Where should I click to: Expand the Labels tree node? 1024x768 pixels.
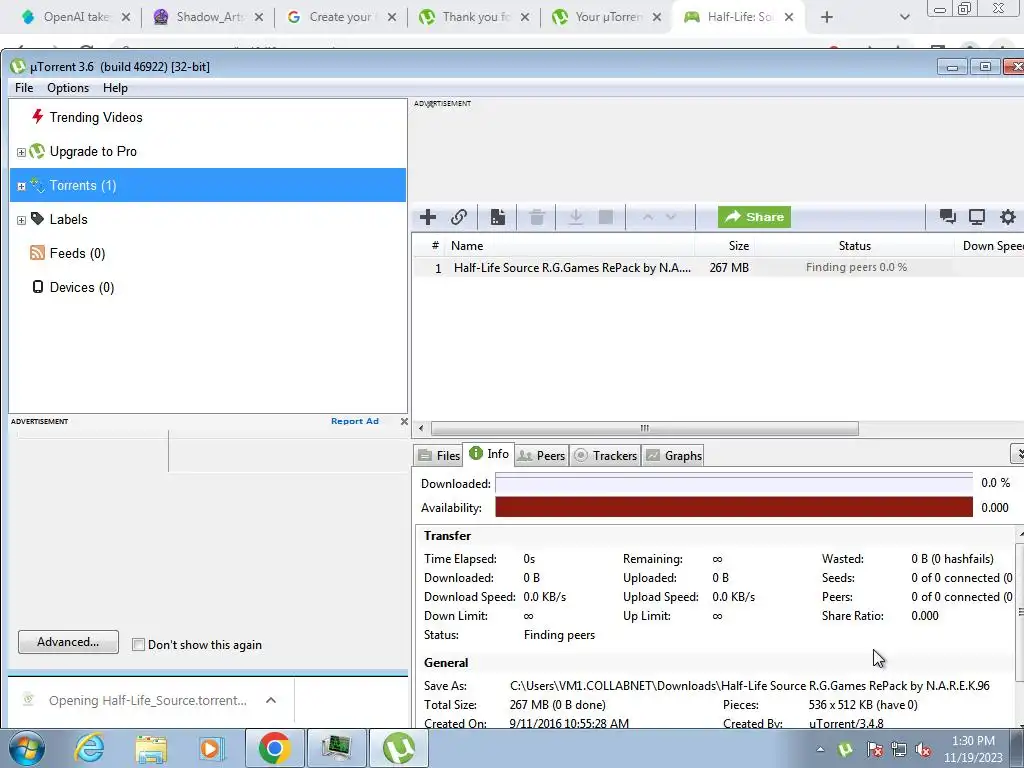click(x=21, y=220)
